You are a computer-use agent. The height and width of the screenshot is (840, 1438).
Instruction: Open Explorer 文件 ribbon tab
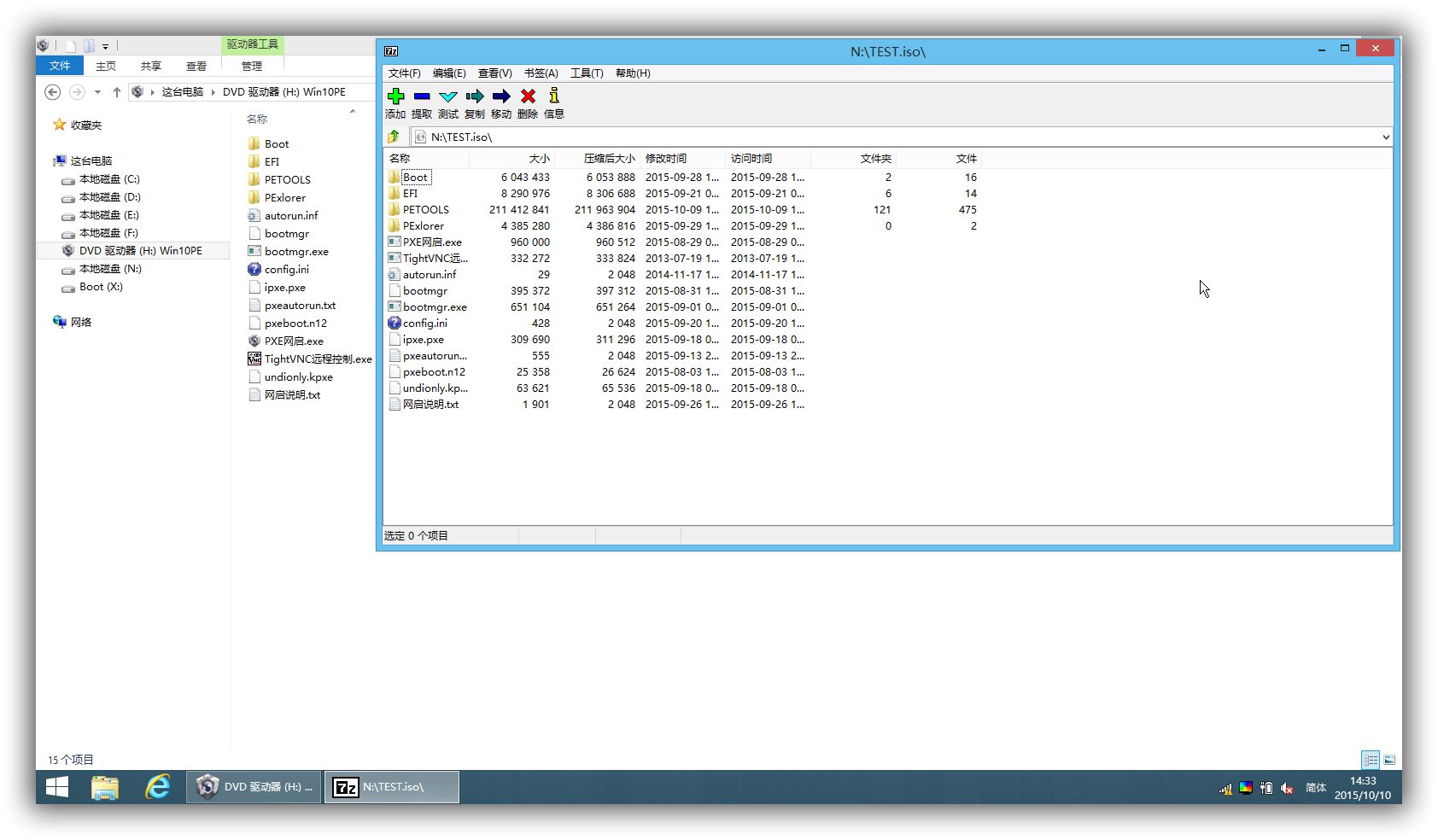60,66
